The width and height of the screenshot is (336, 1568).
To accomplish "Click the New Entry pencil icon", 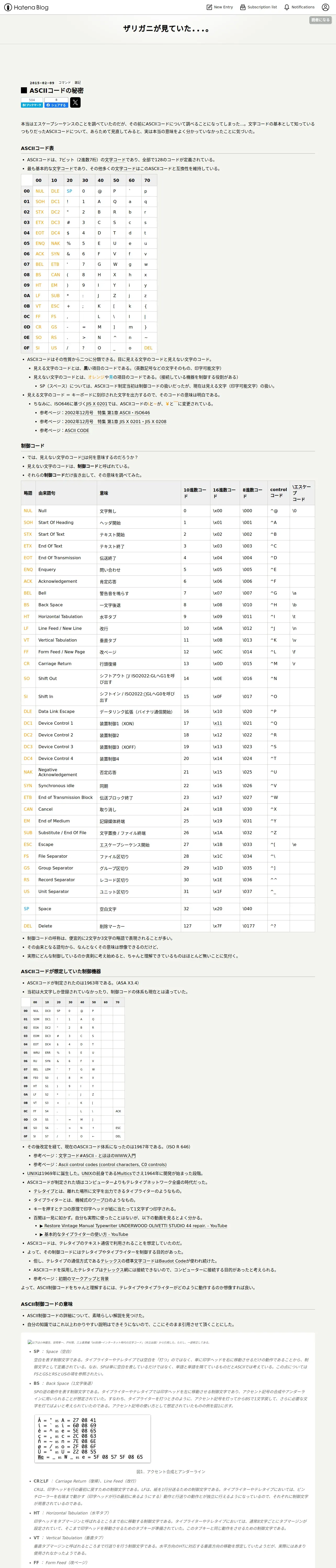I will coord(209,7).
